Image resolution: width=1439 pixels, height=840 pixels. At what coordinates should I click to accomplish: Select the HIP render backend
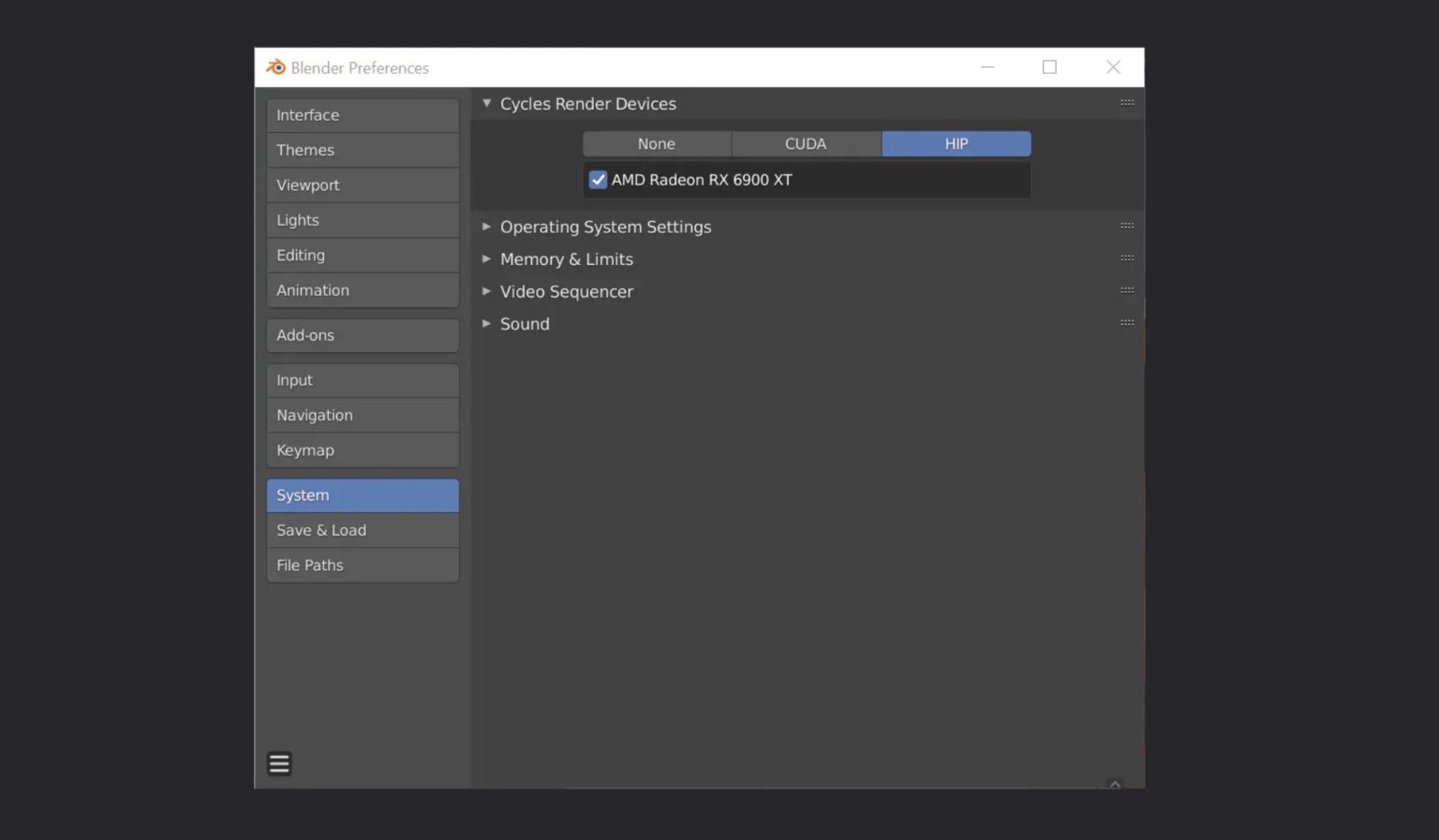point(956,143)
